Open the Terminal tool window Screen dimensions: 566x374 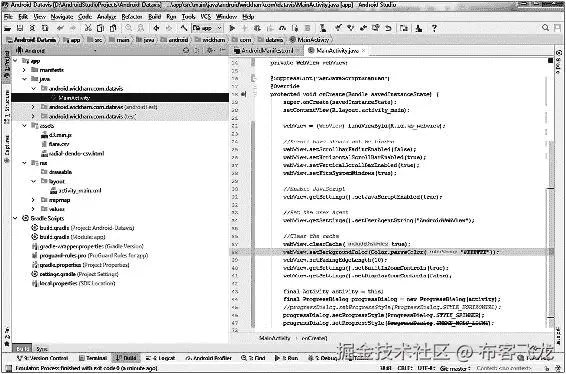pos(93,358)
